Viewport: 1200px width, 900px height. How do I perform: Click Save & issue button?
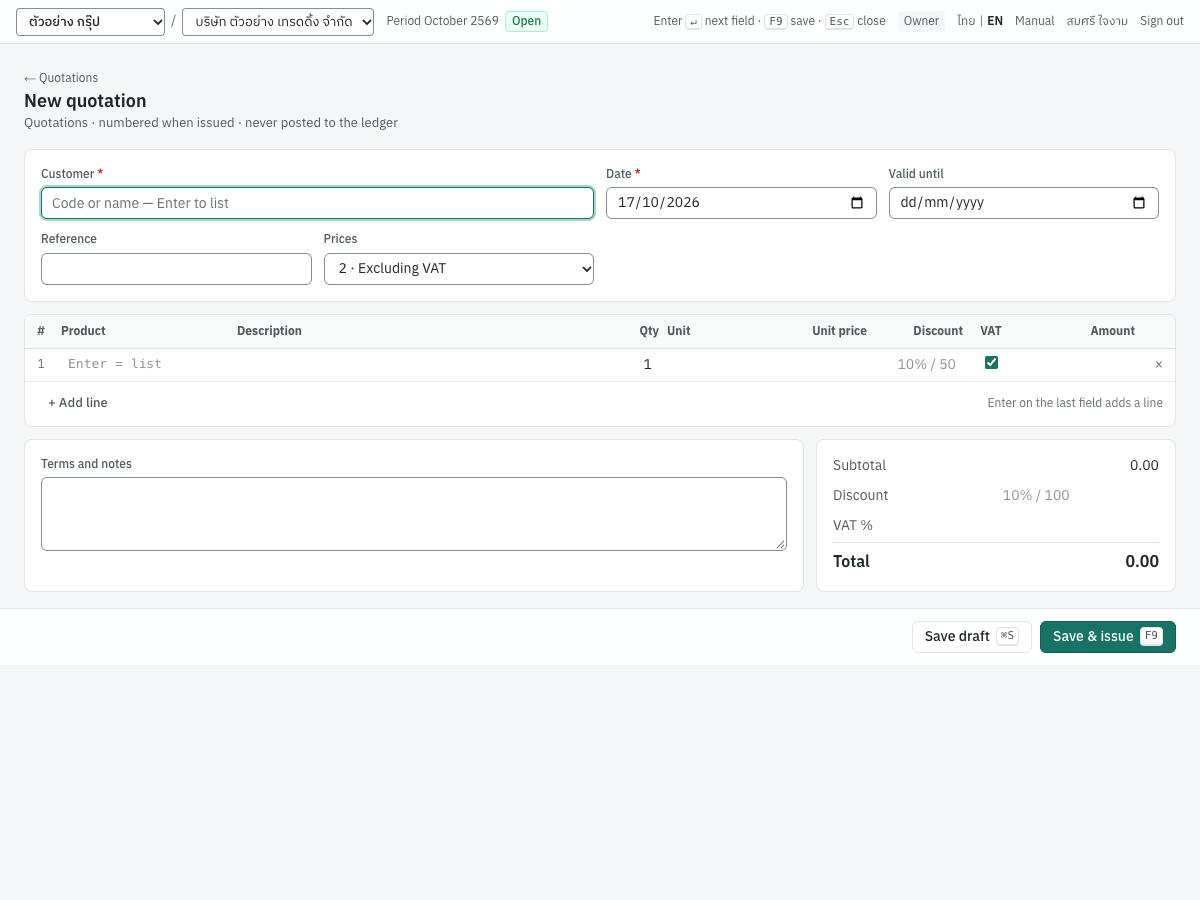point(1108,637)
